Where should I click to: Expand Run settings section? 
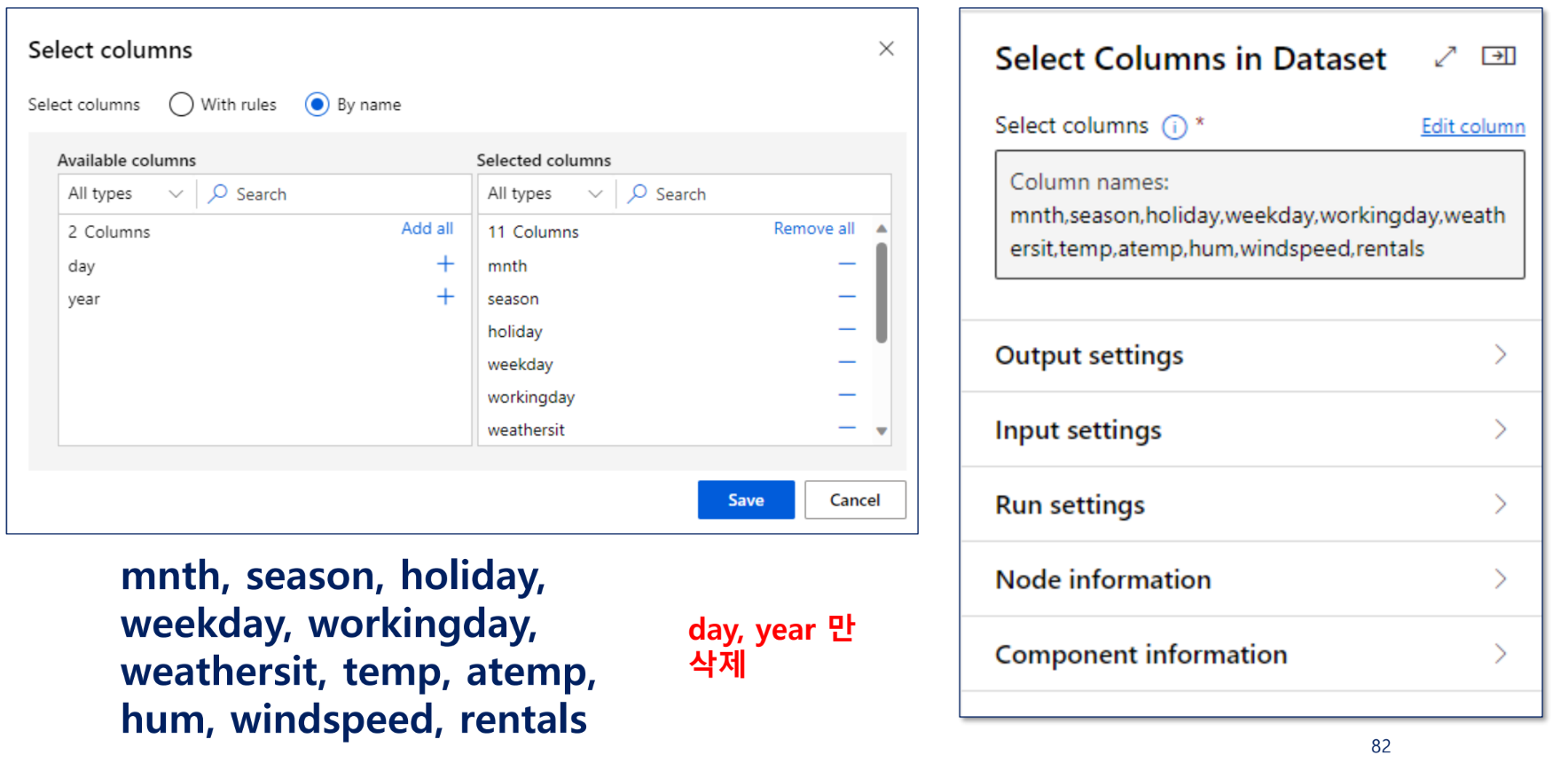(1250, 504)
